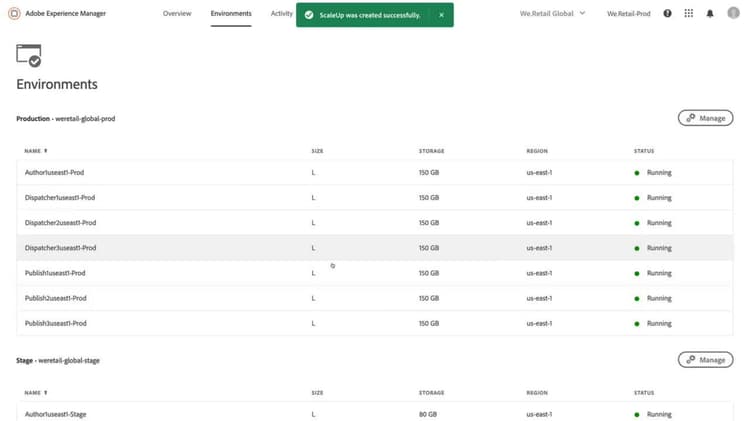Image resolution: width=750 pixels, height=421 pixels.
Task: Click Manage for the Stage environment
Action: tap(706, 360)
